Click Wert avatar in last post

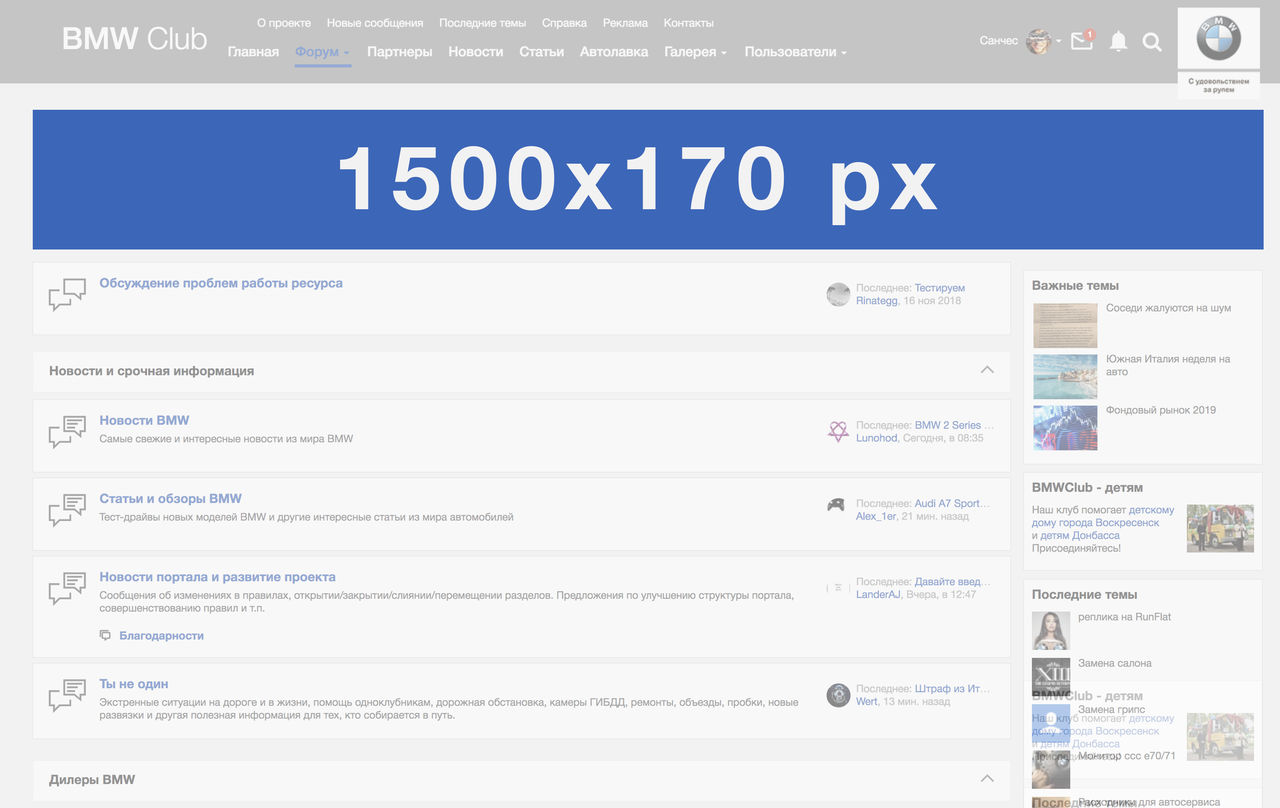(838, 695)
